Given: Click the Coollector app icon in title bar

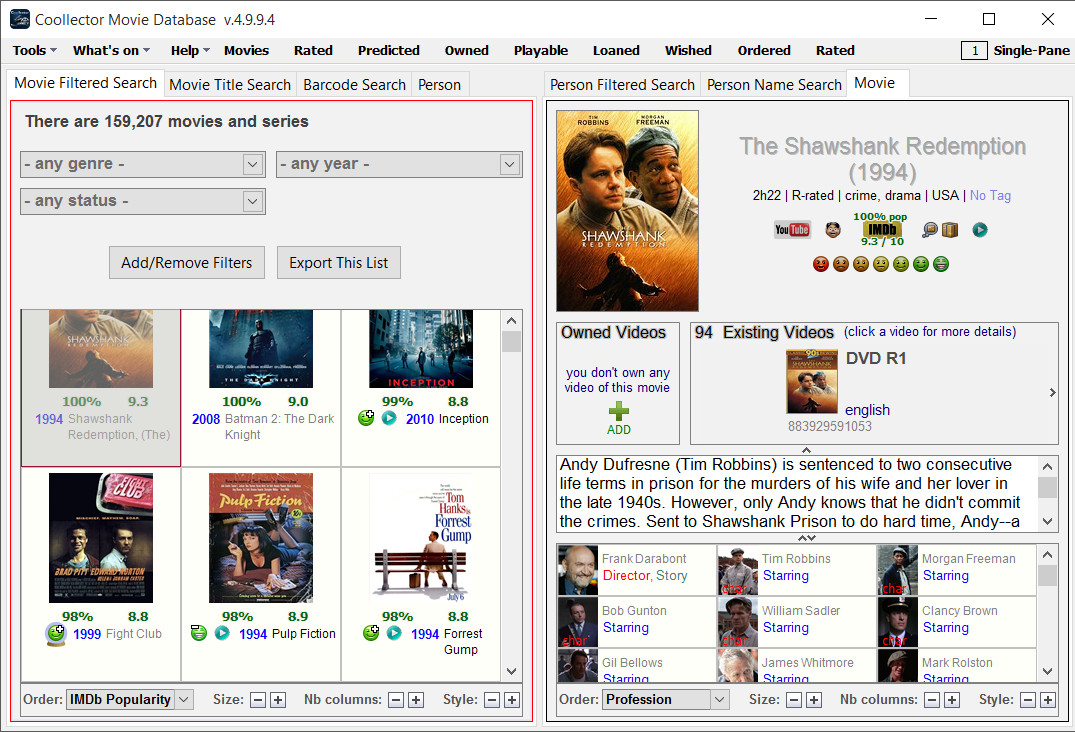Looking at the screenshot, I should (19, 19).
